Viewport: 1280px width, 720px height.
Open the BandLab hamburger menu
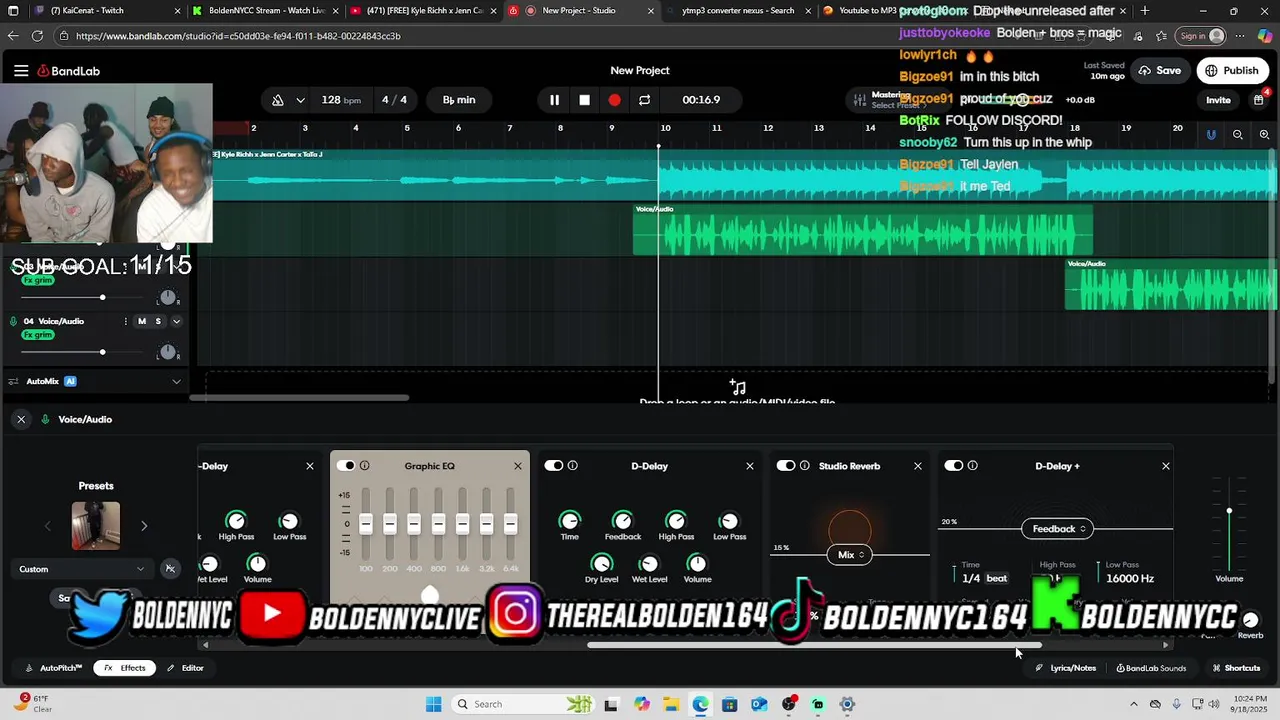coord(21,71)
